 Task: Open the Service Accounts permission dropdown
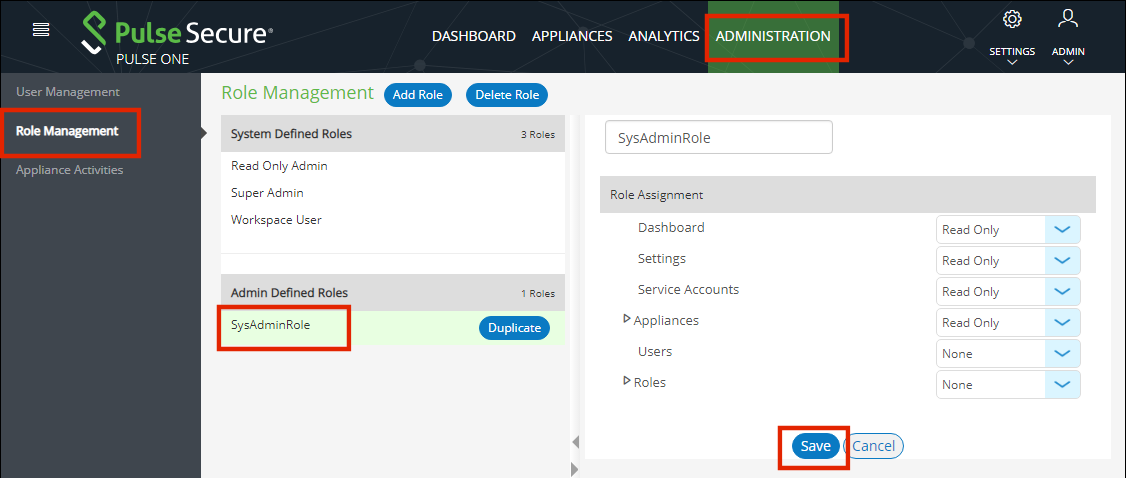(1008, 291)
